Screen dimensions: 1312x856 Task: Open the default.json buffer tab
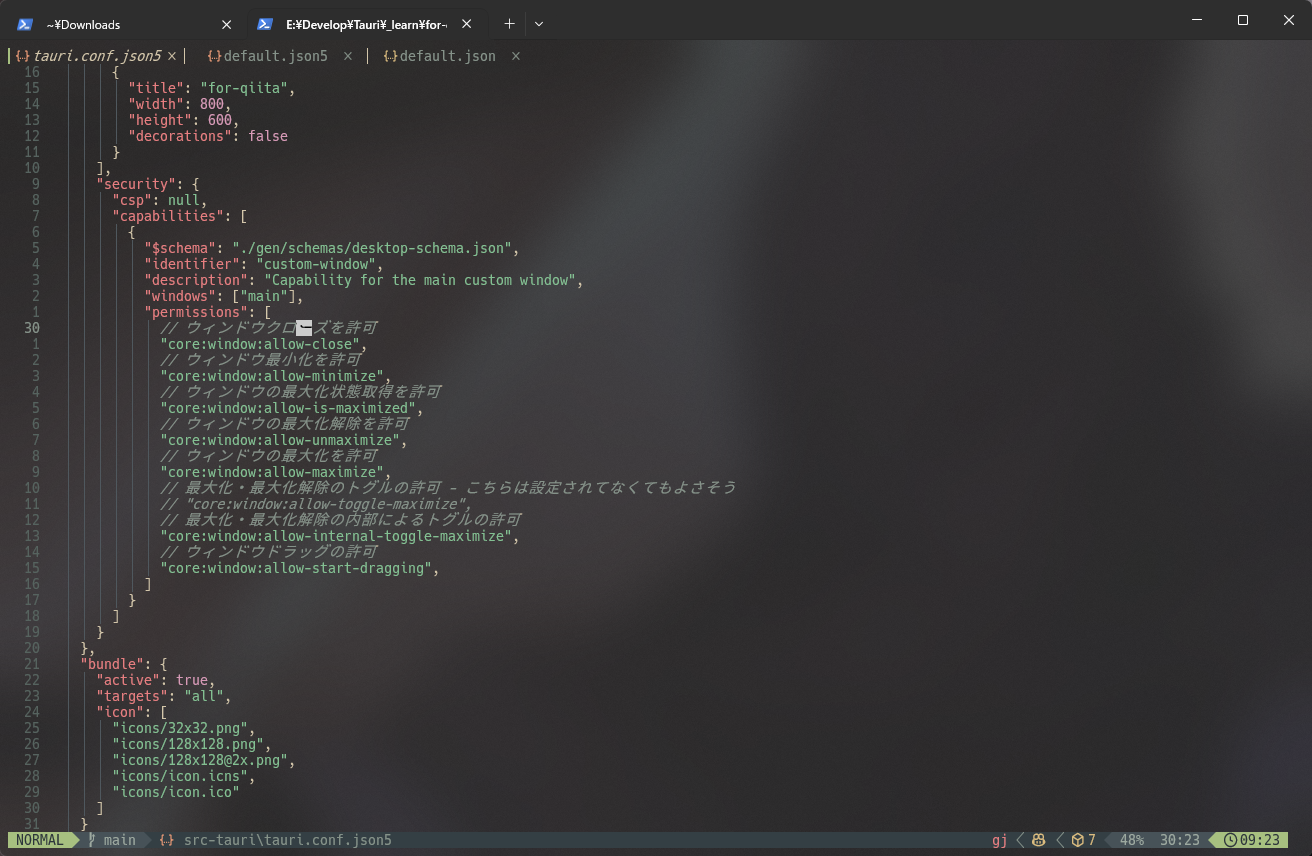[447, 56]
